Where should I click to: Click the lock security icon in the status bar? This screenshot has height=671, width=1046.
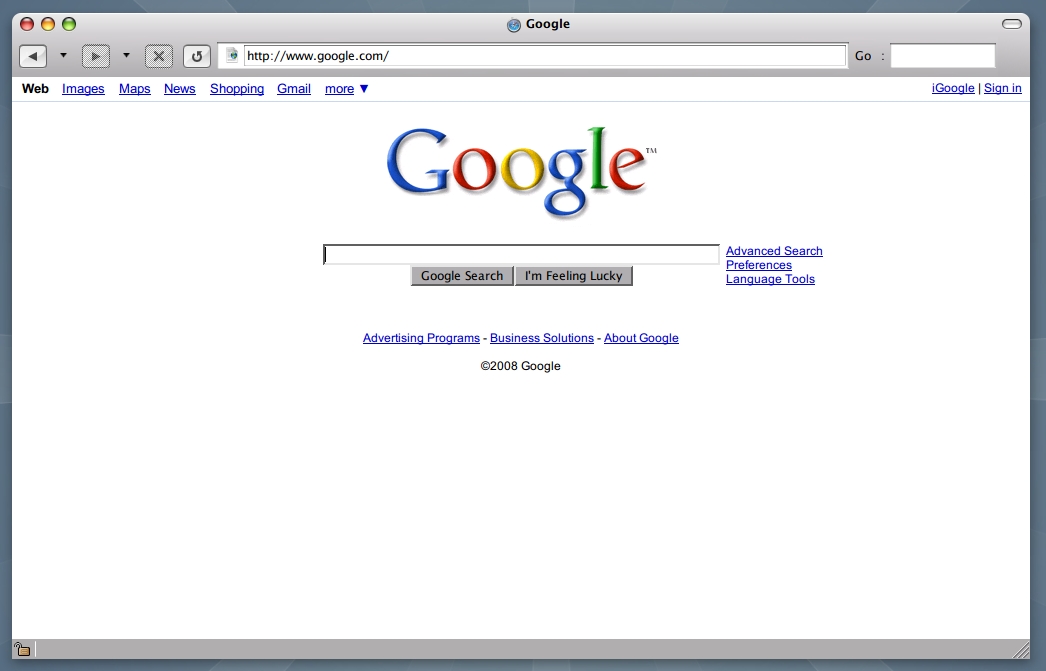22,649
